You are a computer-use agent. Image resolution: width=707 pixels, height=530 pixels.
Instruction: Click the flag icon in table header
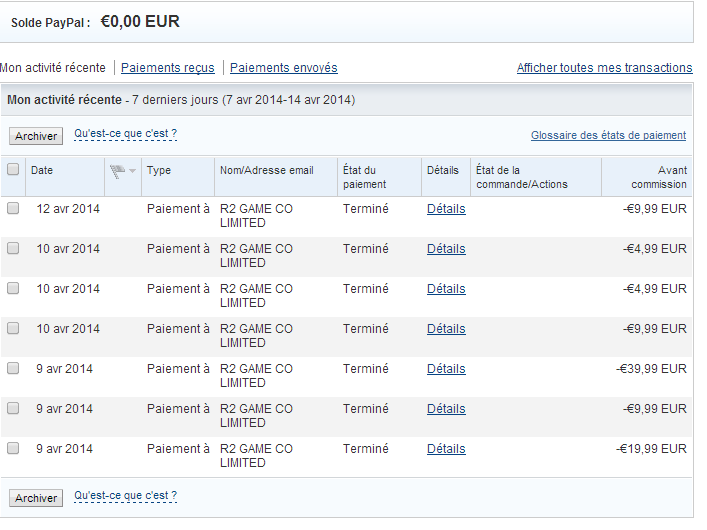pos(117,171)
